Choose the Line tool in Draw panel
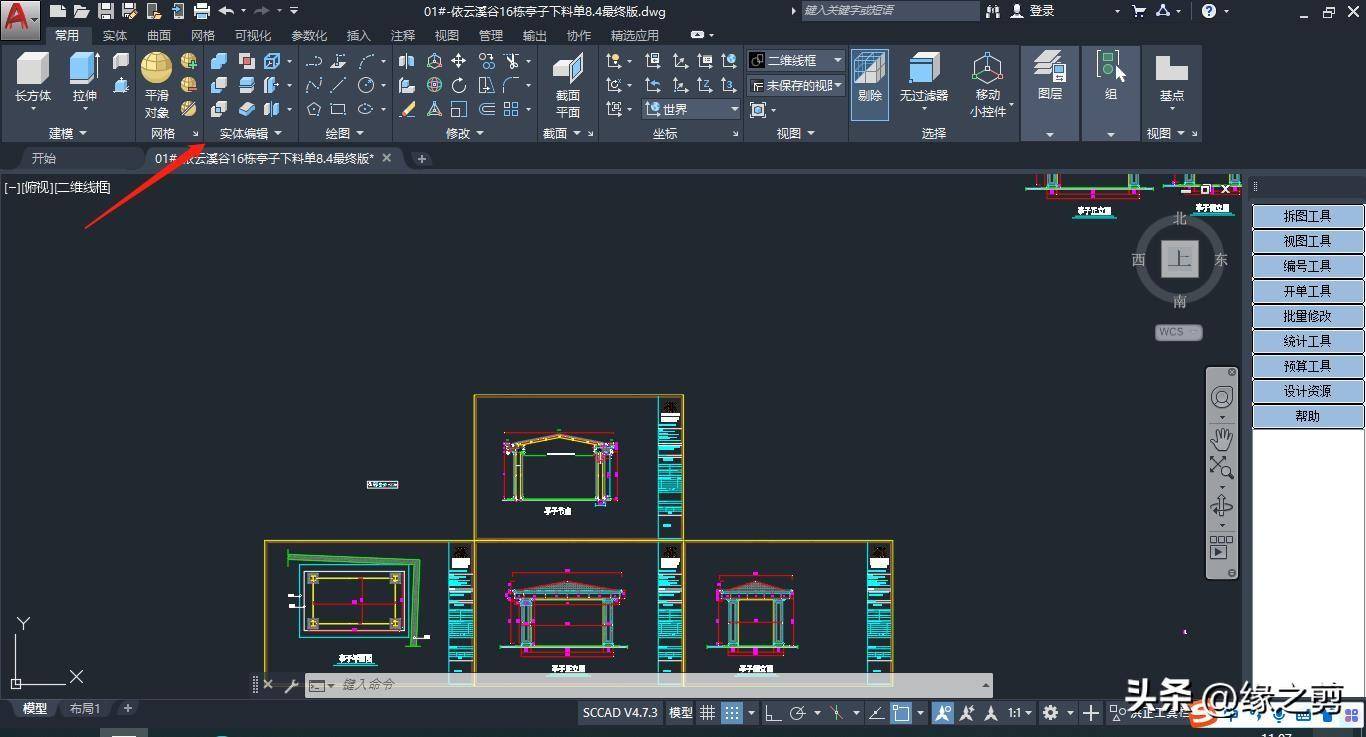This screenshot has width=1366, height=737. point(338,85)
